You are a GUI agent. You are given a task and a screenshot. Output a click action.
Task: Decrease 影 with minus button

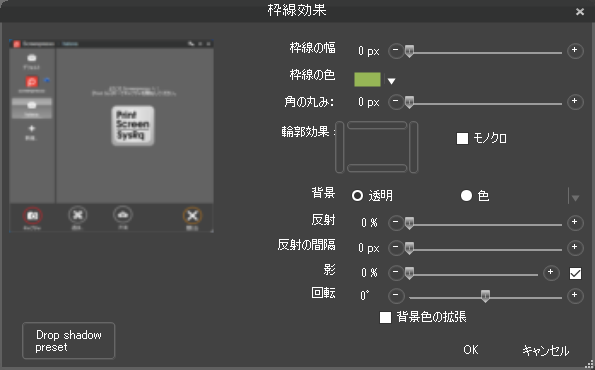click(x=396, y=273)
